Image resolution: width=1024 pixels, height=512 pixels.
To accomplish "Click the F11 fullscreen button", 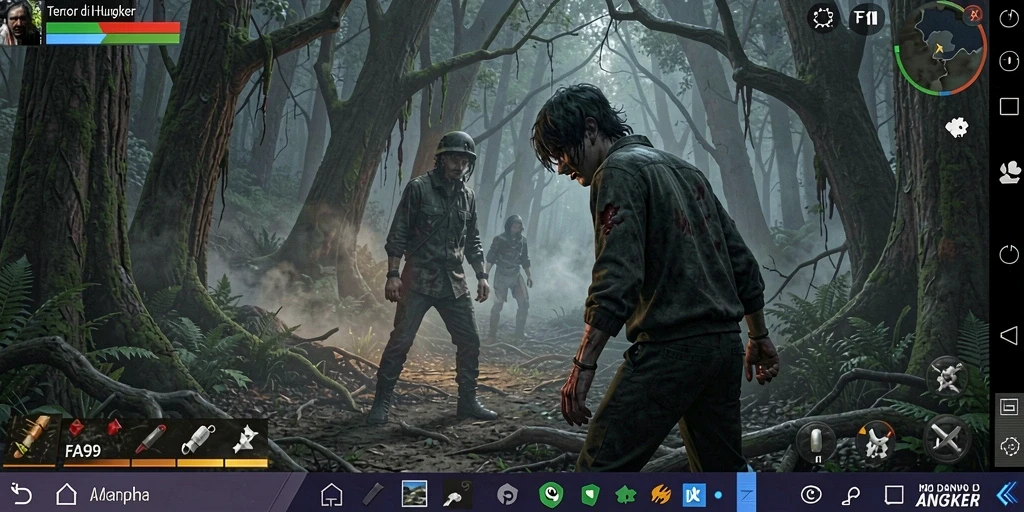I will pos(867,18).
